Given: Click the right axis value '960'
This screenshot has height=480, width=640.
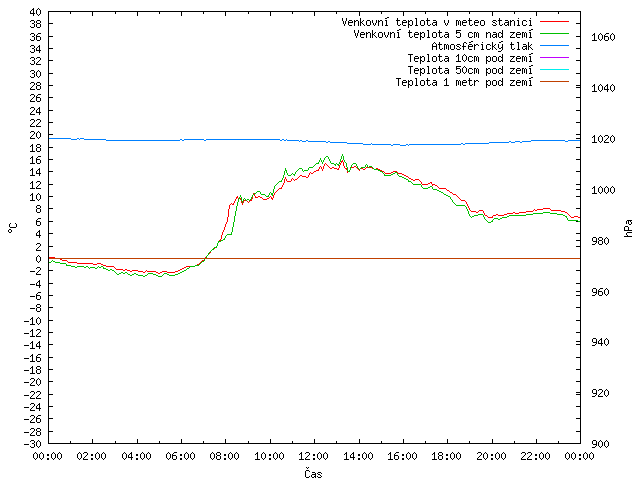Looking at the screenshot, I should coord(600,292).
